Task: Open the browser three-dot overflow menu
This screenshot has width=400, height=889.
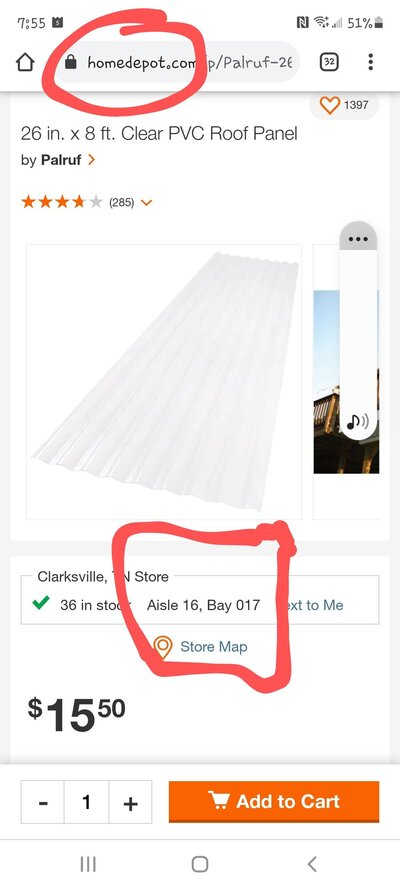Action: pos(371,62)
